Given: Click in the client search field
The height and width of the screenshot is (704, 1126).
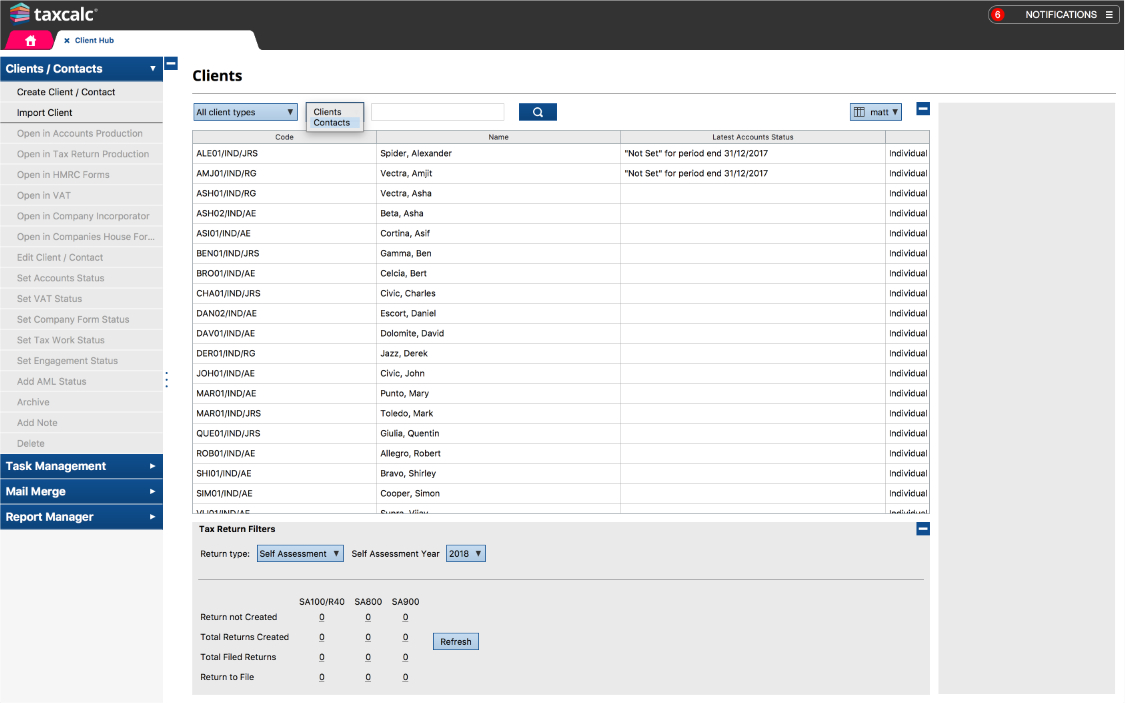Looking at the screenshot, I should coord(437,112).
